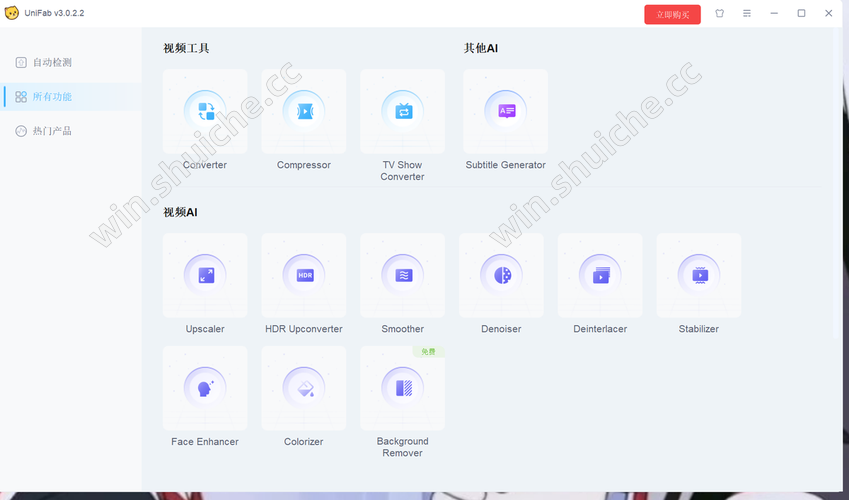This screenshot has width=849, height=500.
Task: Close the UniFab window
Action: (828, 13)
